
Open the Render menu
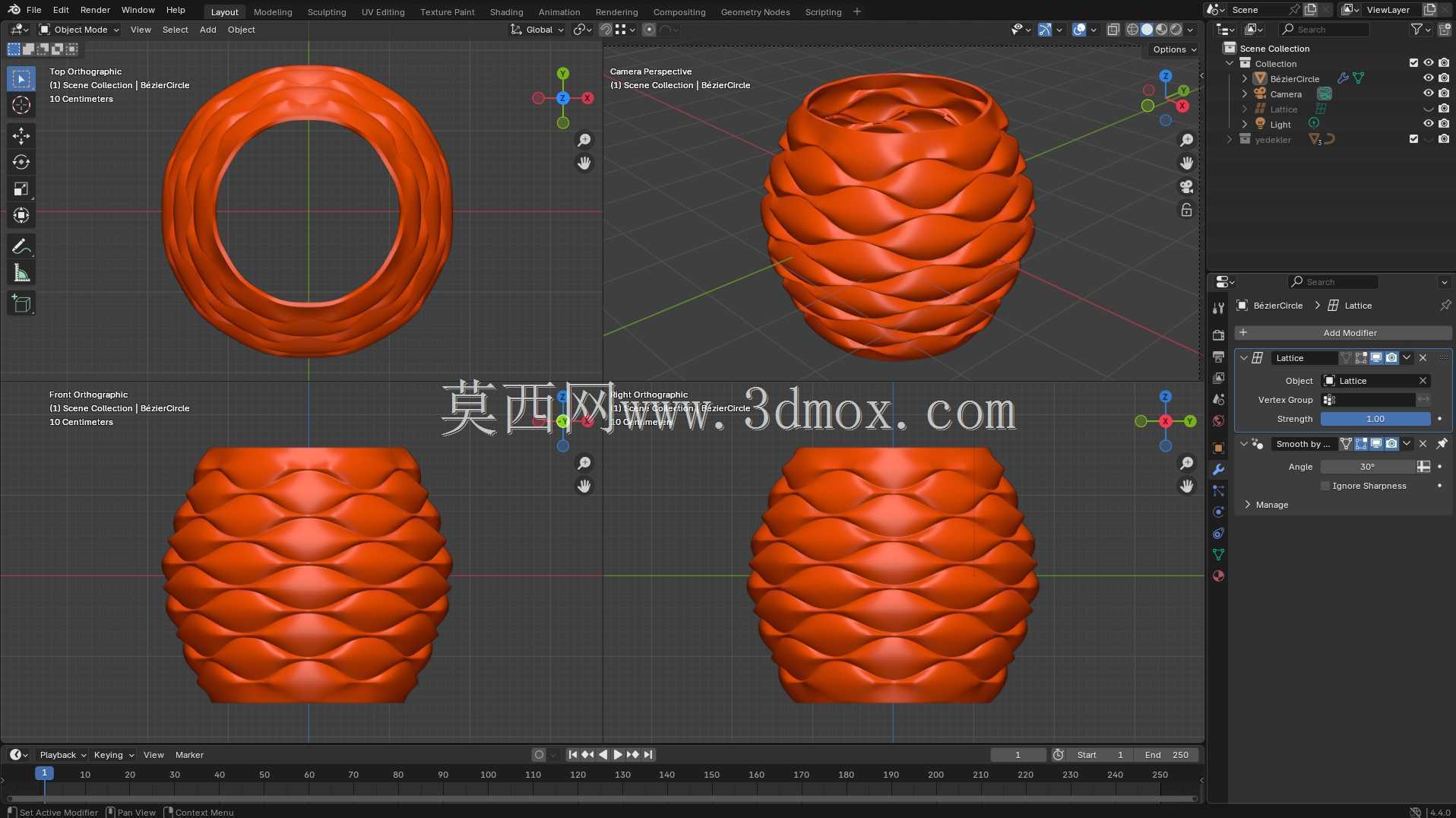click(x=95, y=10)
